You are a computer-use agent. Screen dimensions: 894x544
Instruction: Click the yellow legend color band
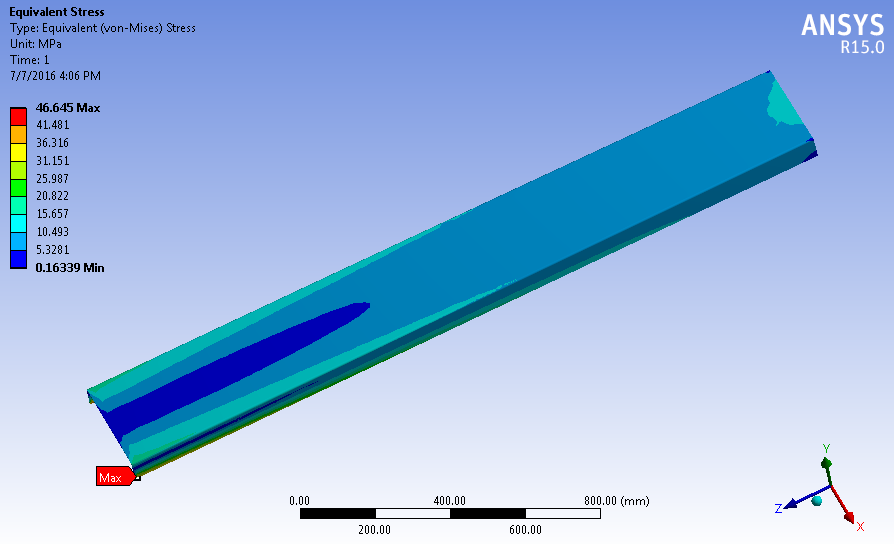(18, 152)
